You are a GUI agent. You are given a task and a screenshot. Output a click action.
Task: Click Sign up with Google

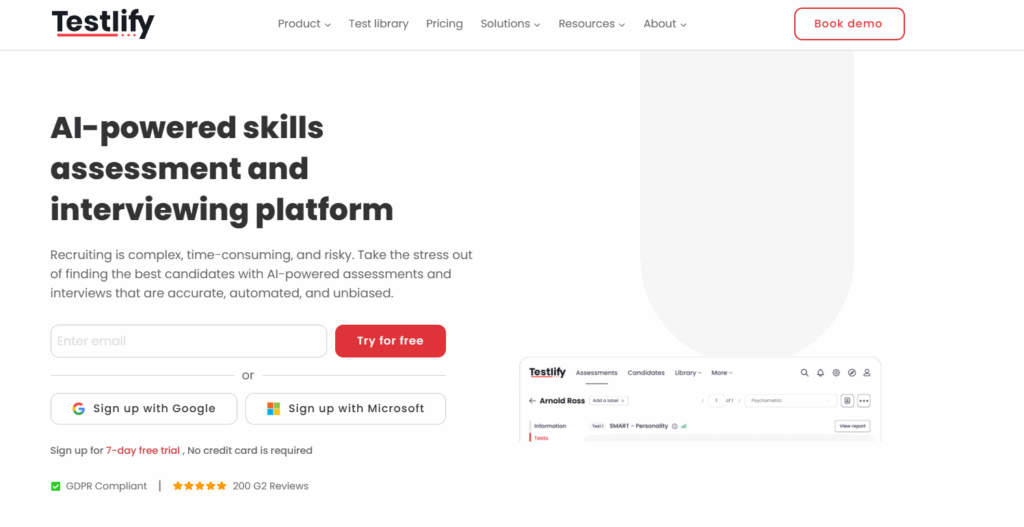pyautogui.click(x=144, y=409)
